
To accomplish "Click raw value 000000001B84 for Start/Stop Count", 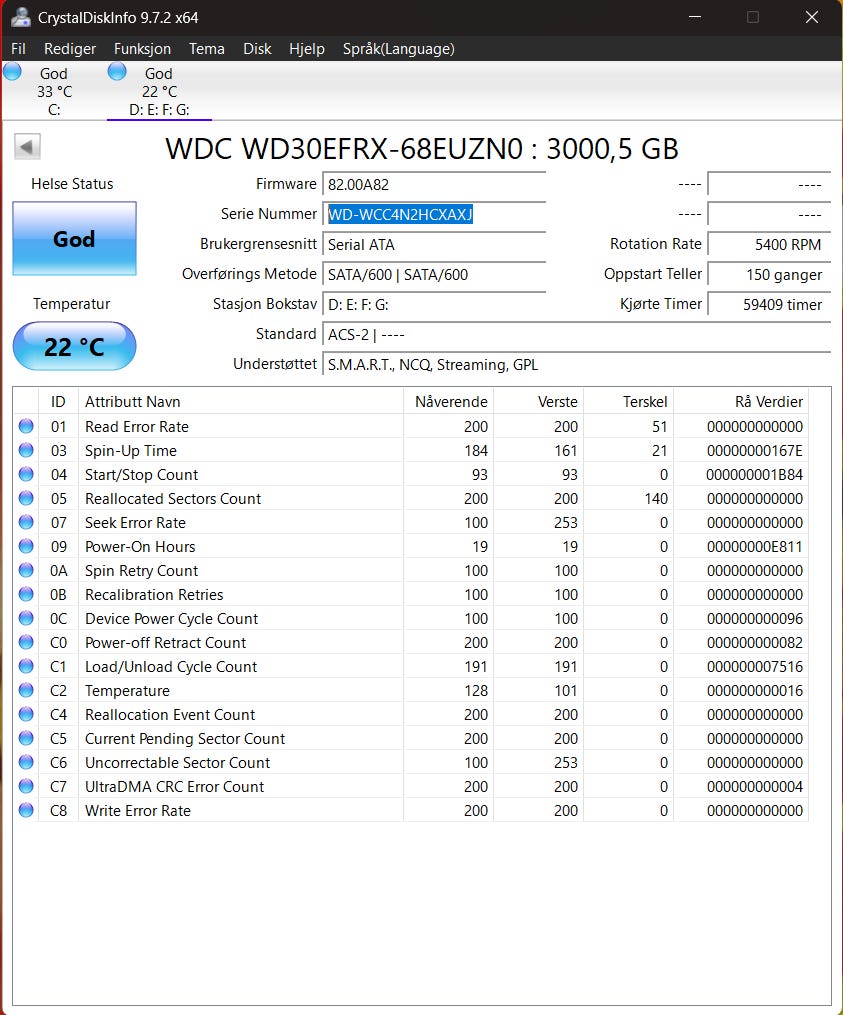I will tap(754, 474).
